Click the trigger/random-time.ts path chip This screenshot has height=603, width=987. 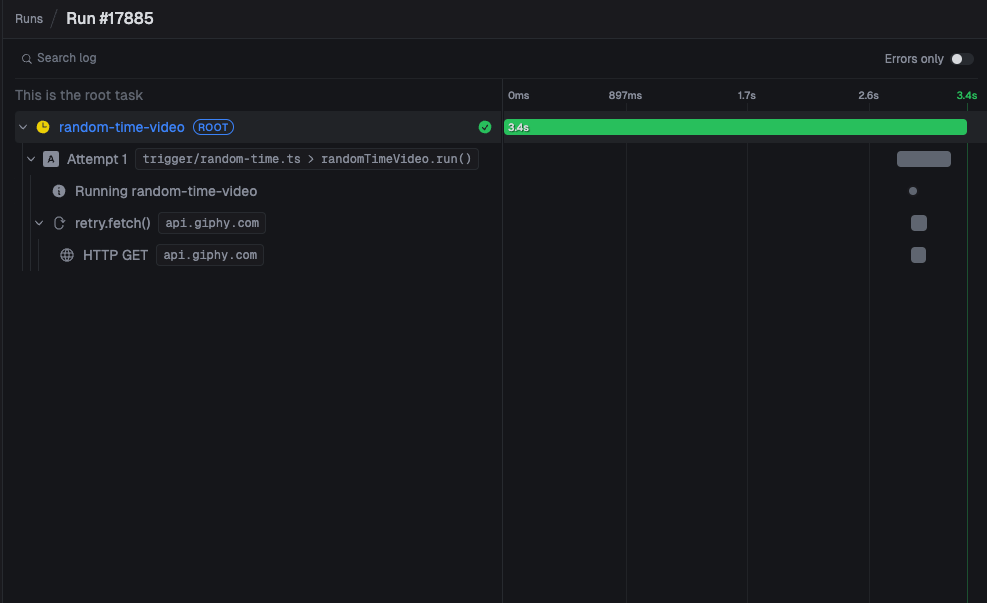307,159
